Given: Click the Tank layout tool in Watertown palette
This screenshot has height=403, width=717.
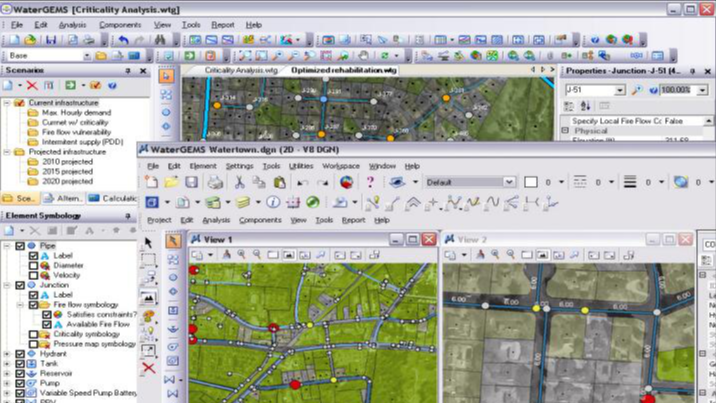Looking at the screenshot, I should [x=173, y=311].
